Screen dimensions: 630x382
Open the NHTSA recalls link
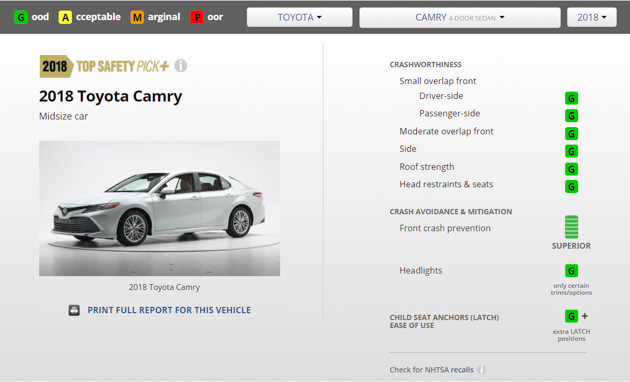[x=462, y=370]
